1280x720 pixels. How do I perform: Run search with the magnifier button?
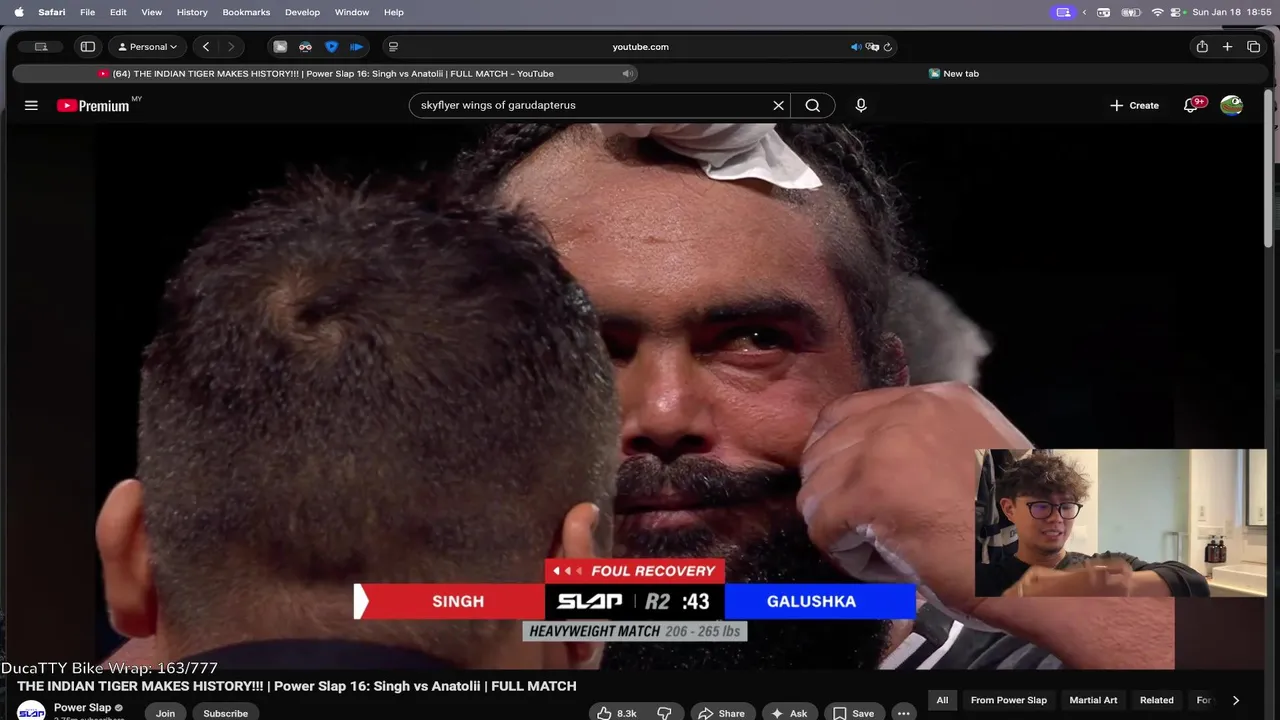tap(813, 105)
